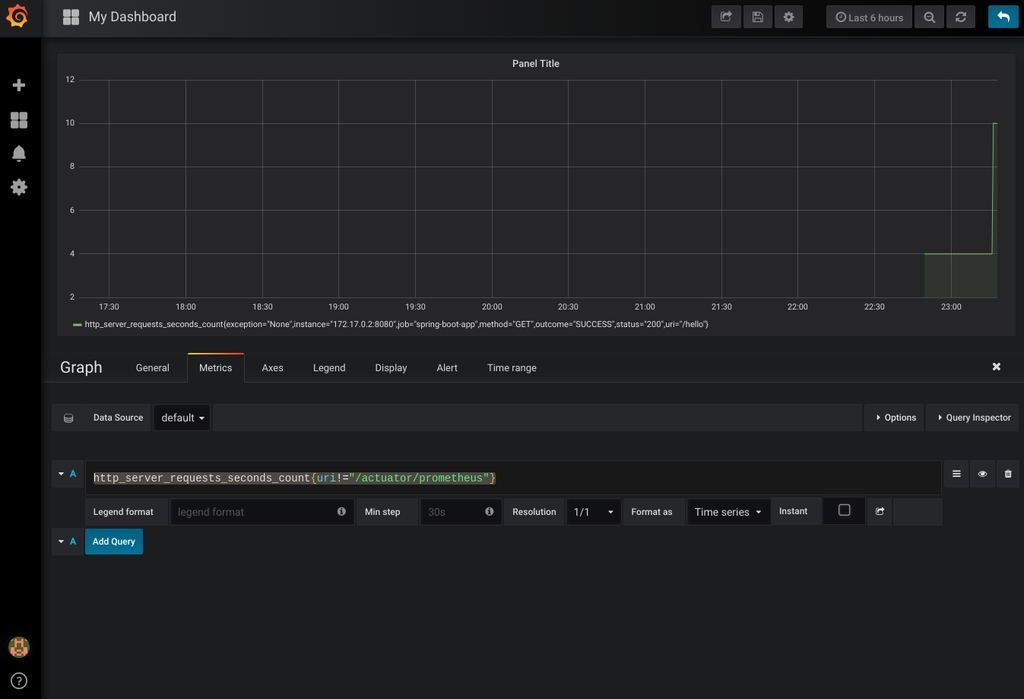
Task: Open the Legend tab
Action: (x=329, y=368)
